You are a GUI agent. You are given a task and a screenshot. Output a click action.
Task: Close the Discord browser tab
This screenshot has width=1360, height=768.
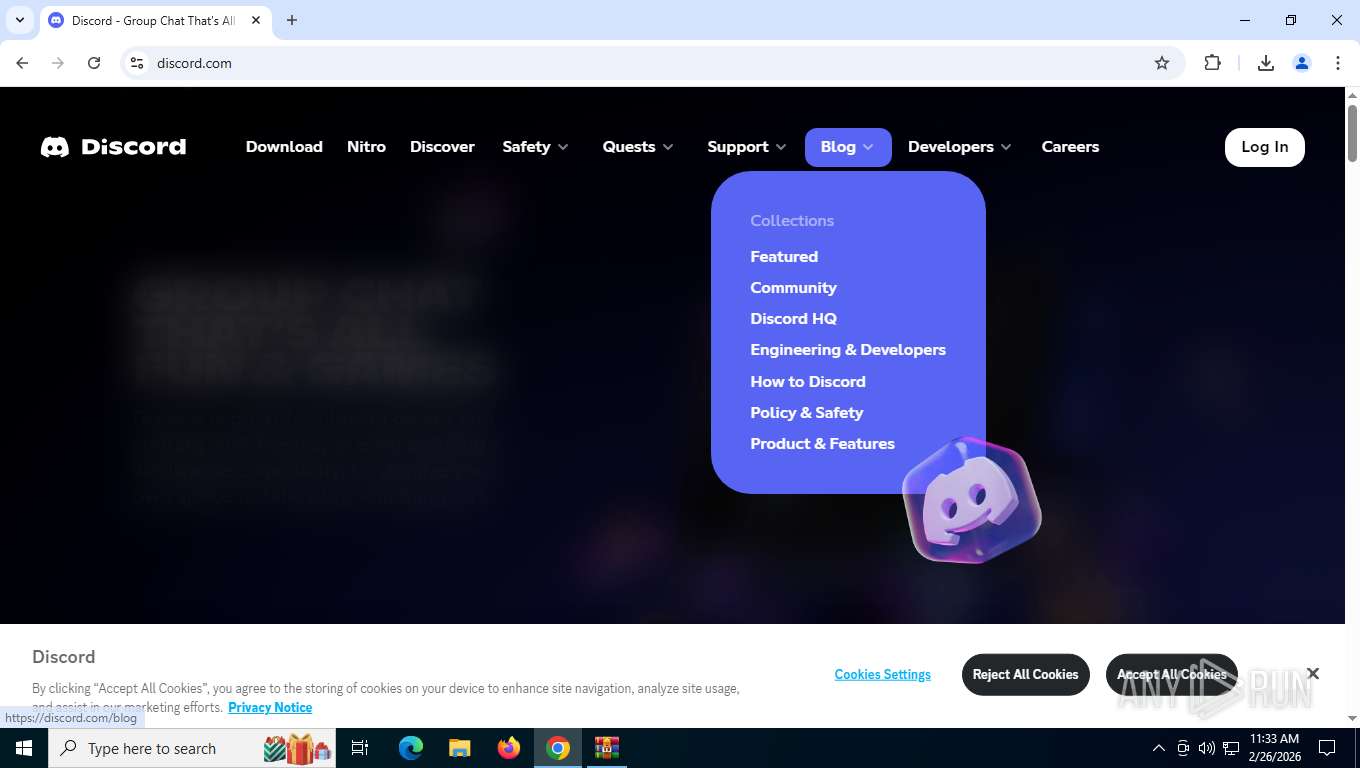click(256, 20)
